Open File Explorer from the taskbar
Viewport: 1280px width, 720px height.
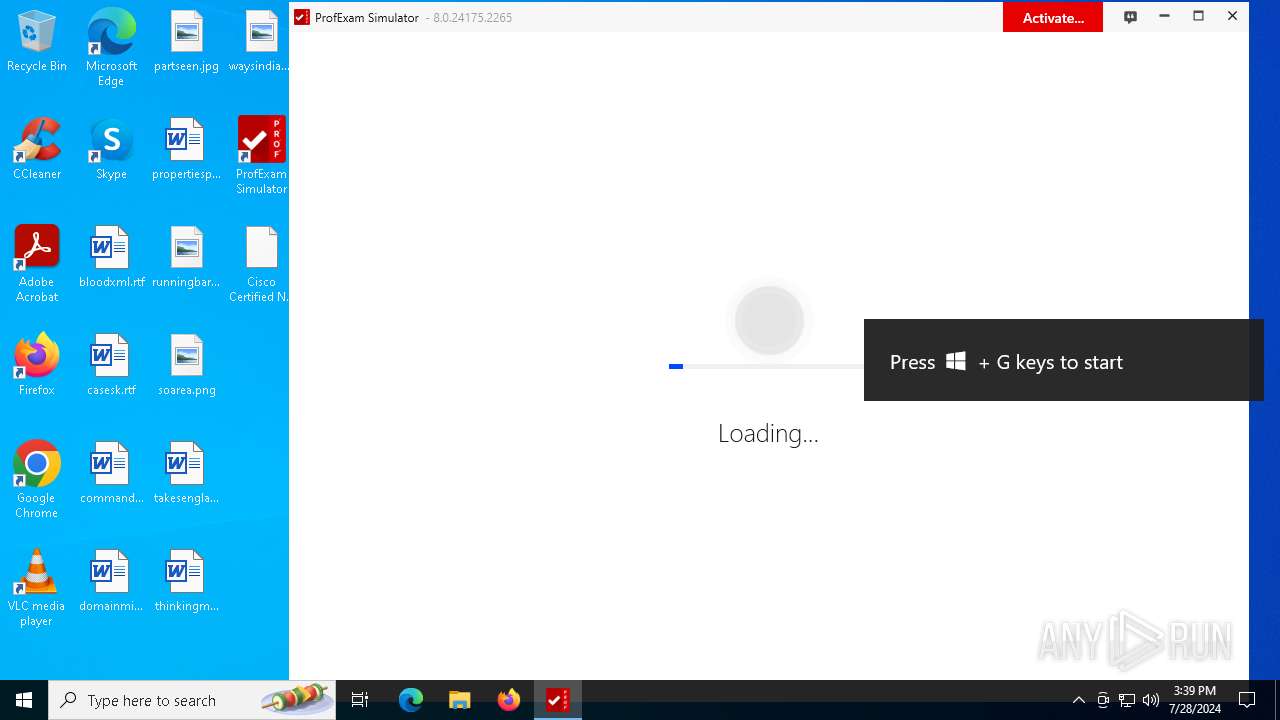[459, 700]
